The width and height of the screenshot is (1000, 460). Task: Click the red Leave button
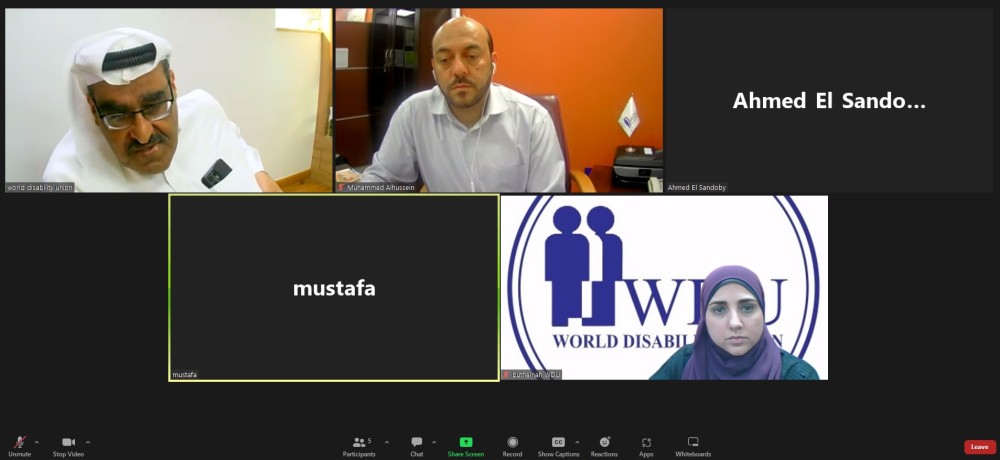click(980, 447)
